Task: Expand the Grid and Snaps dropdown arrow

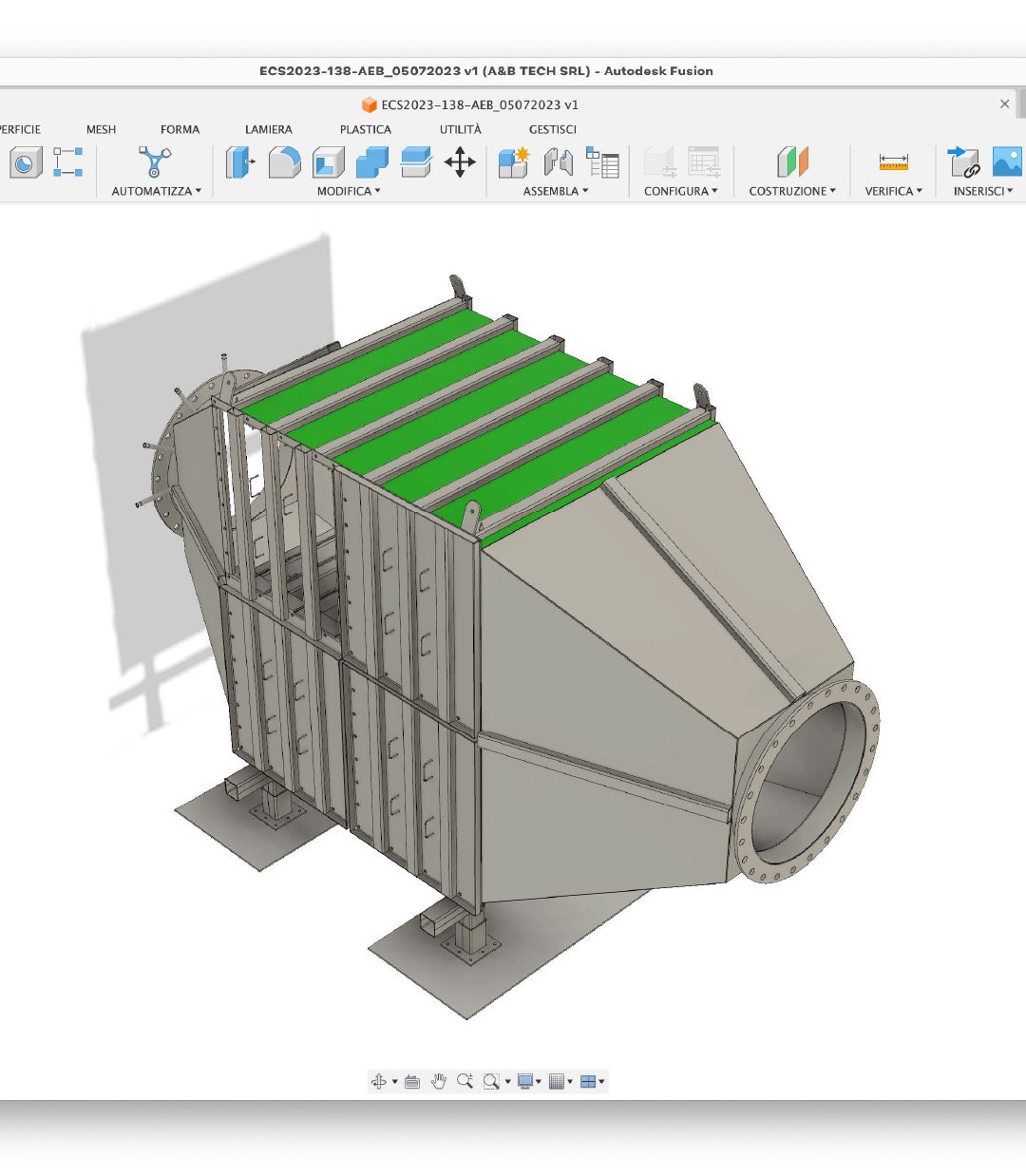Action: point(570,1082)
